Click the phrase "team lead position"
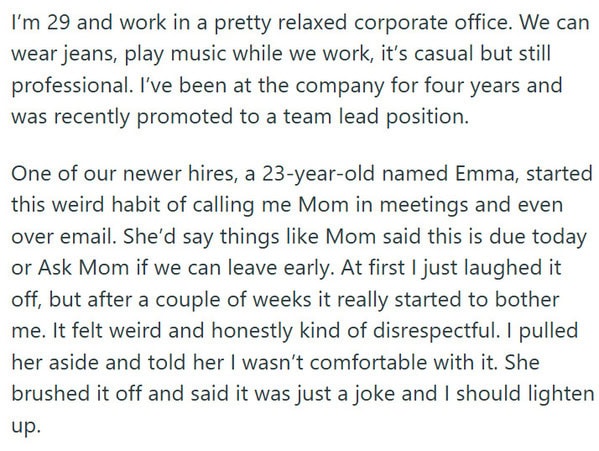Screen dimensions: 599x451 pyautogui.click(x=375, y=116)
